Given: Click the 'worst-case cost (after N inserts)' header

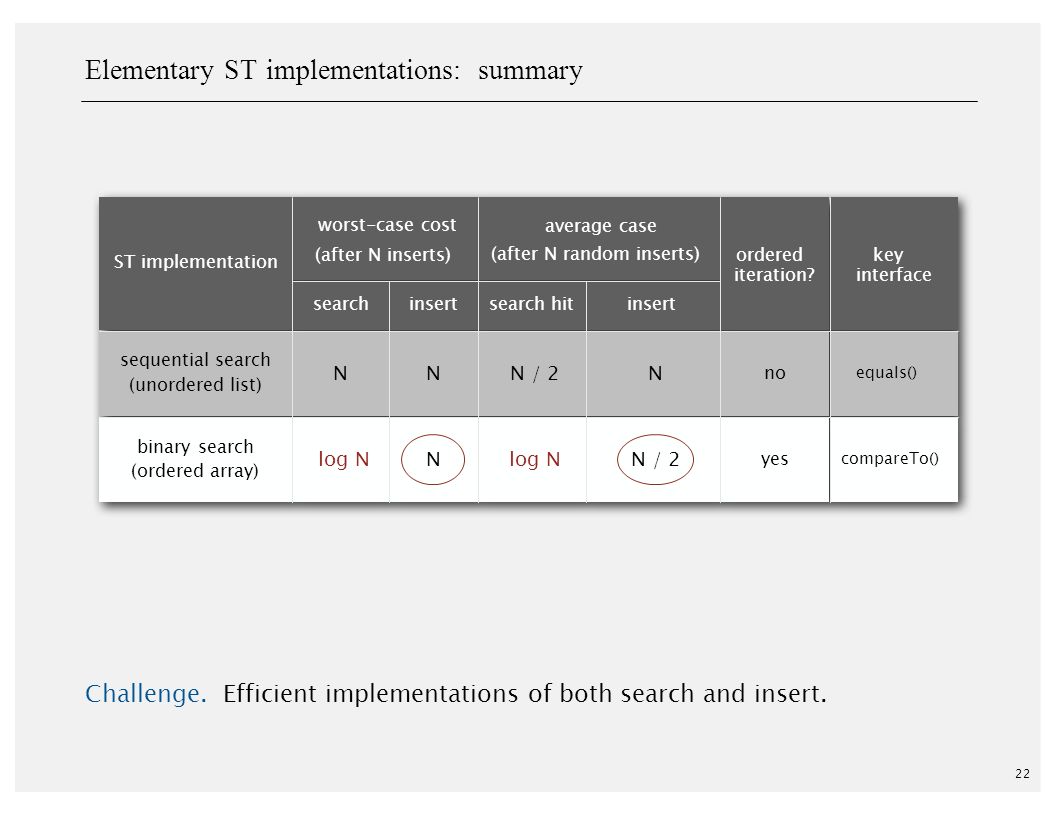Looking at the screenshot, I should (x=385, y=239).
